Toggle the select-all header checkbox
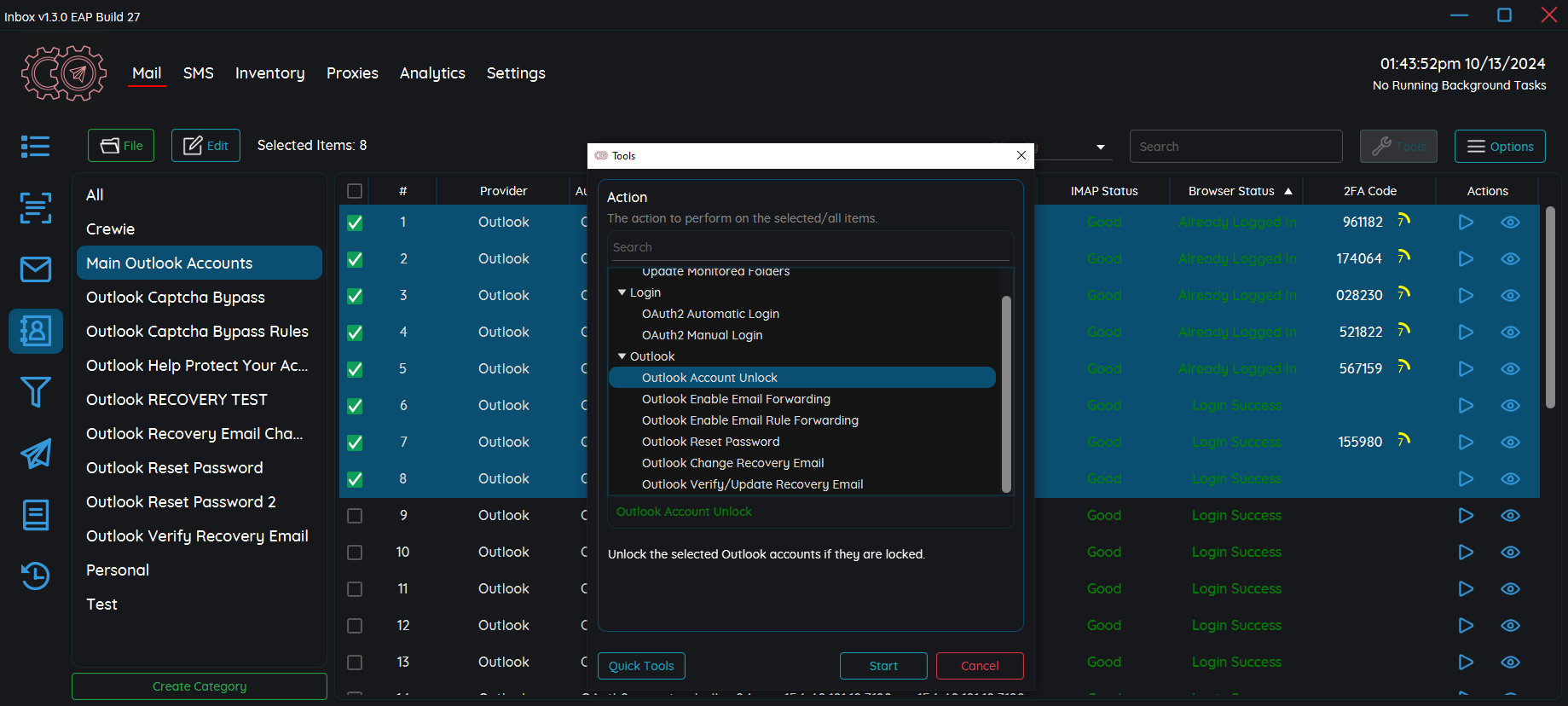Image resolution: width=1568 pixels, height=706 pixels. pyautogui.click(x=355, y=191)
